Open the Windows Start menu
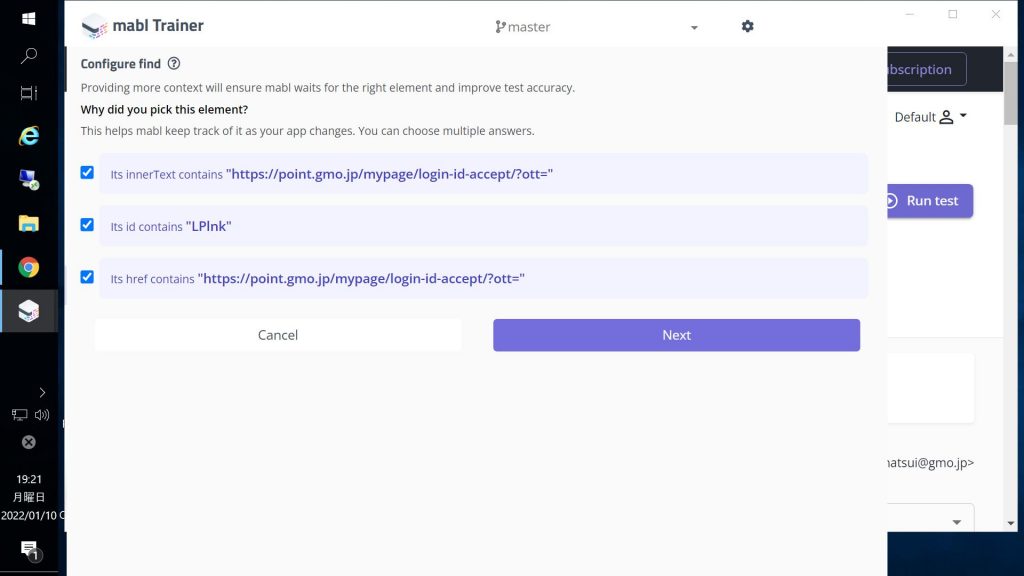This screenshot has width=1024, height=576. coord(29,18)
